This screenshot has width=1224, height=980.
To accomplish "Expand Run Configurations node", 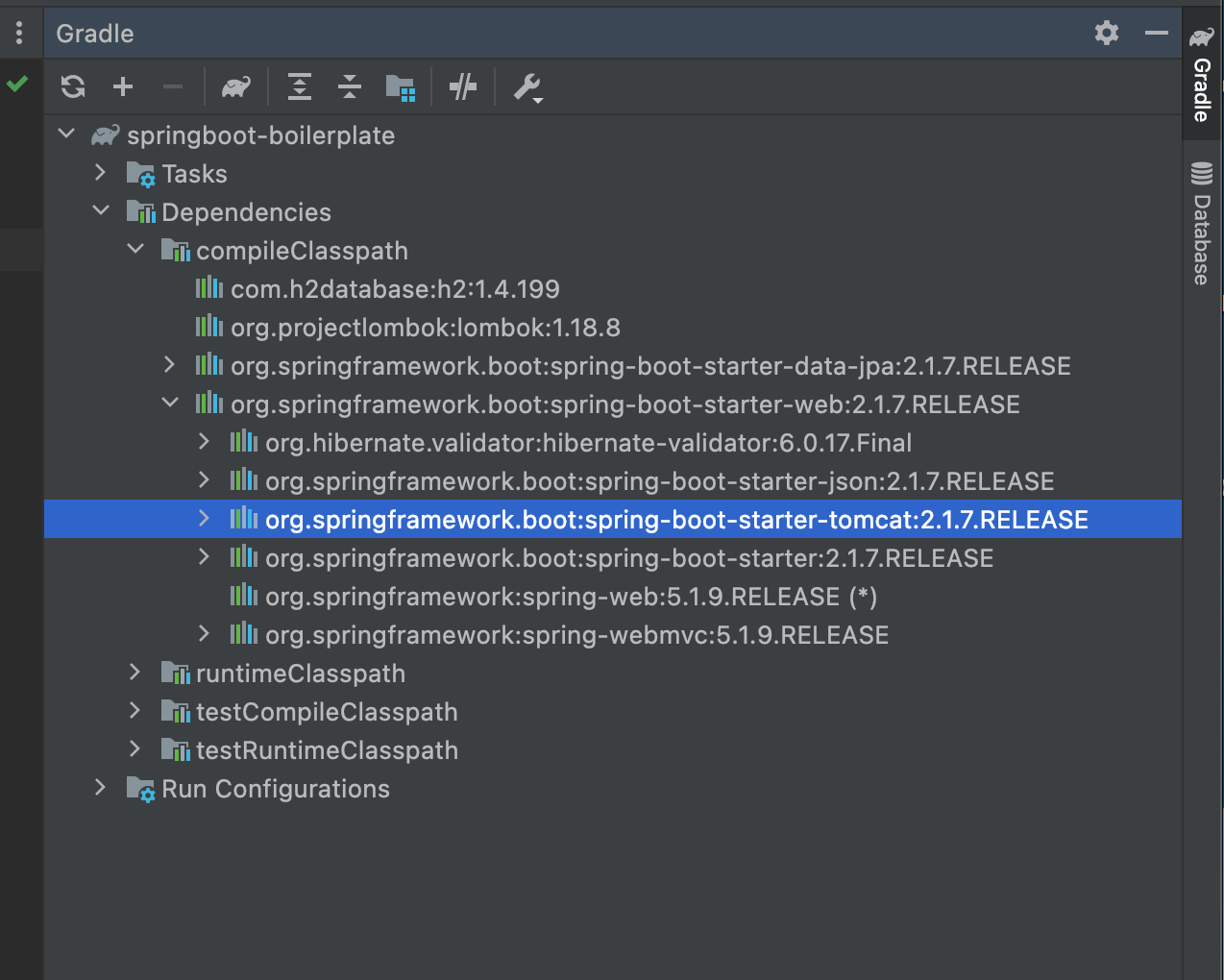I will point(101,788).
